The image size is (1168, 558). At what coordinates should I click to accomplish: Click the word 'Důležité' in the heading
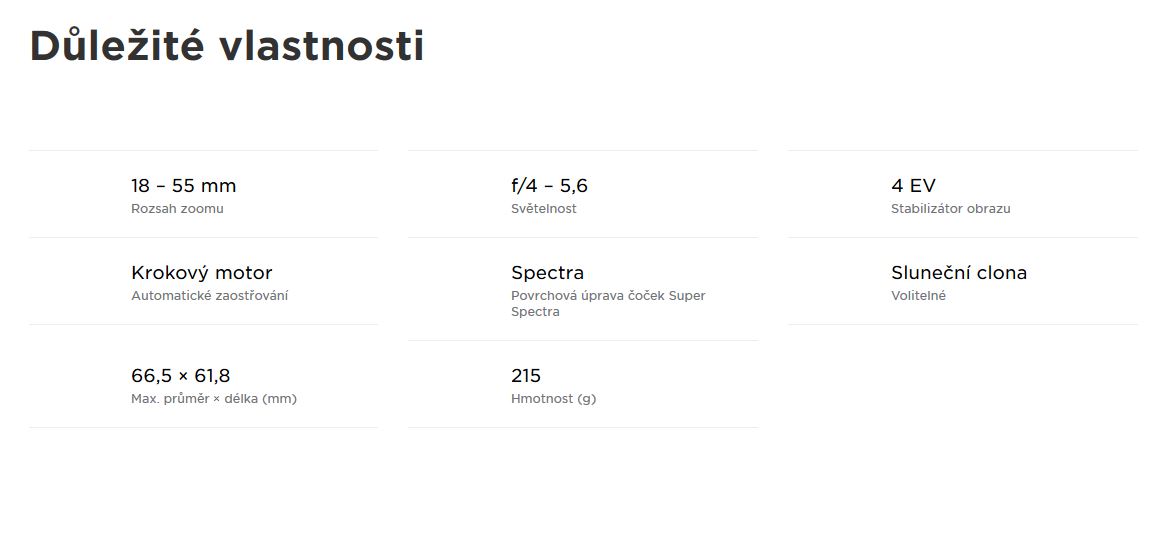tap(117, 45)
